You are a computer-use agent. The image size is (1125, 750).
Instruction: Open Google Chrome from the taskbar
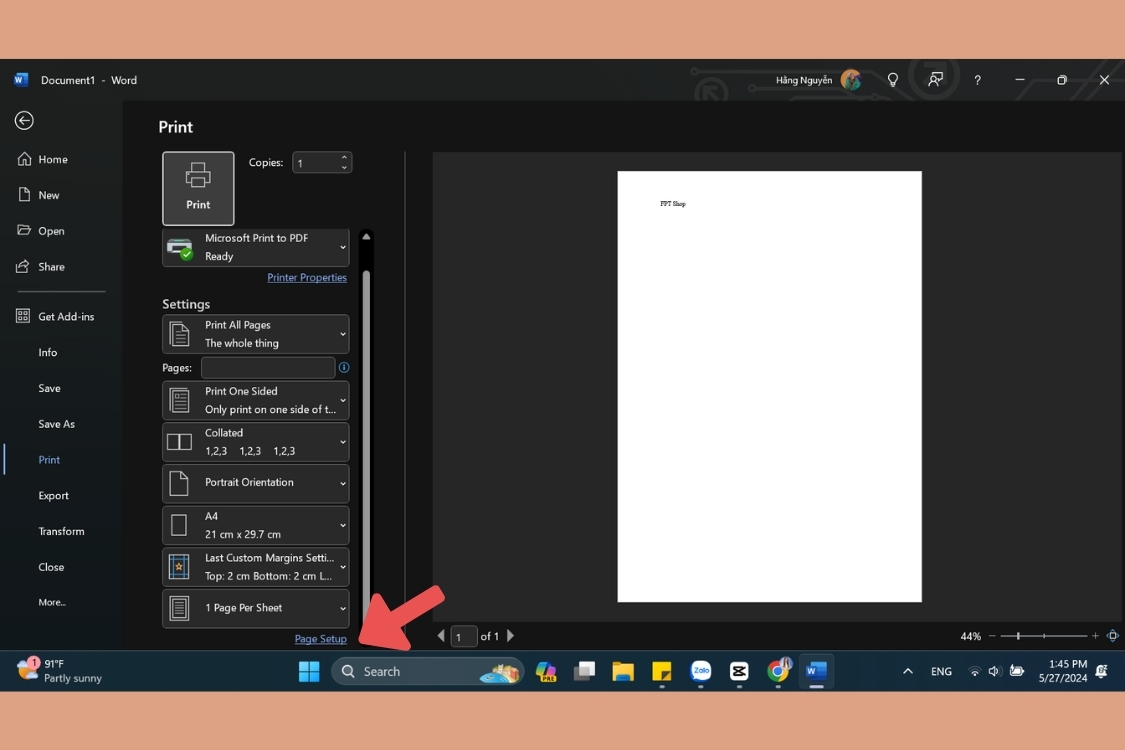point(778,672)
